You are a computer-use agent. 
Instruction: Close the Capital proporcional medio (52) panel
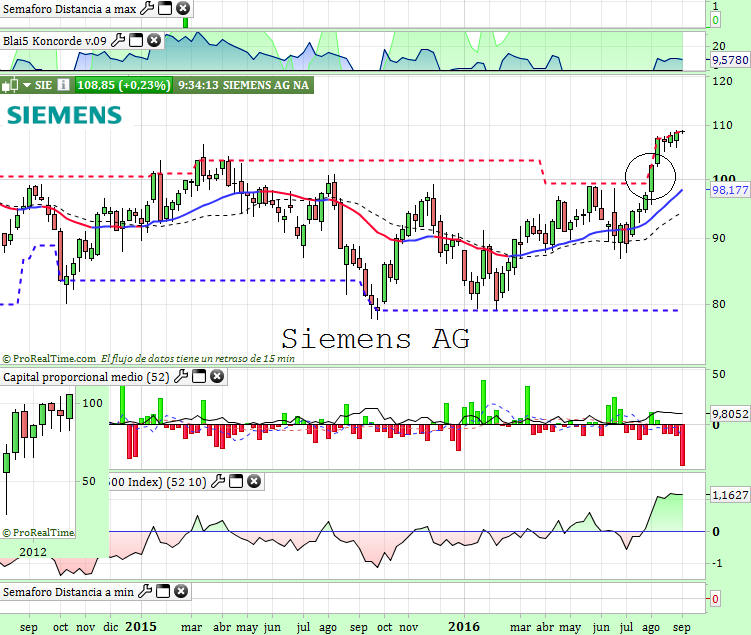tap(217, 377)
